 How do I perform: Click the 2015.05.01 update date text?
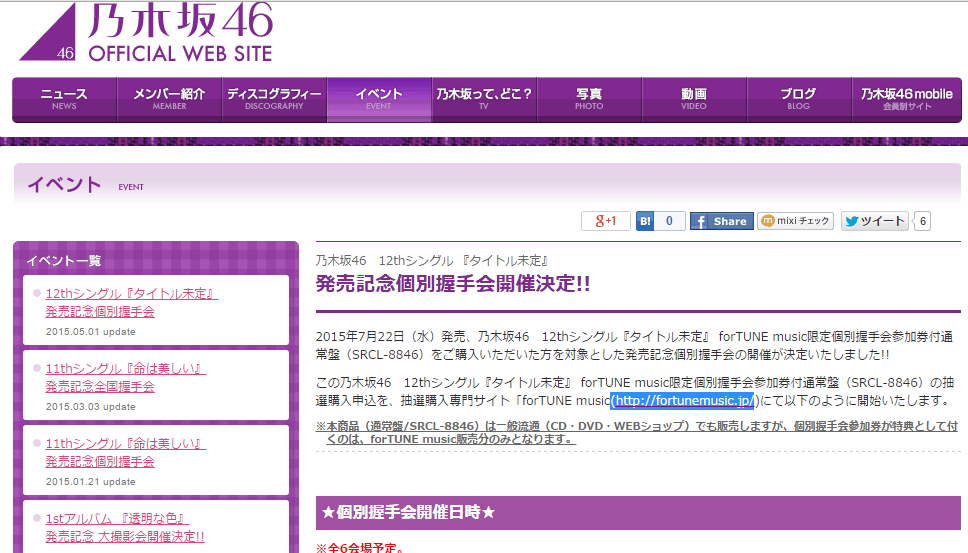coord(91,331)
